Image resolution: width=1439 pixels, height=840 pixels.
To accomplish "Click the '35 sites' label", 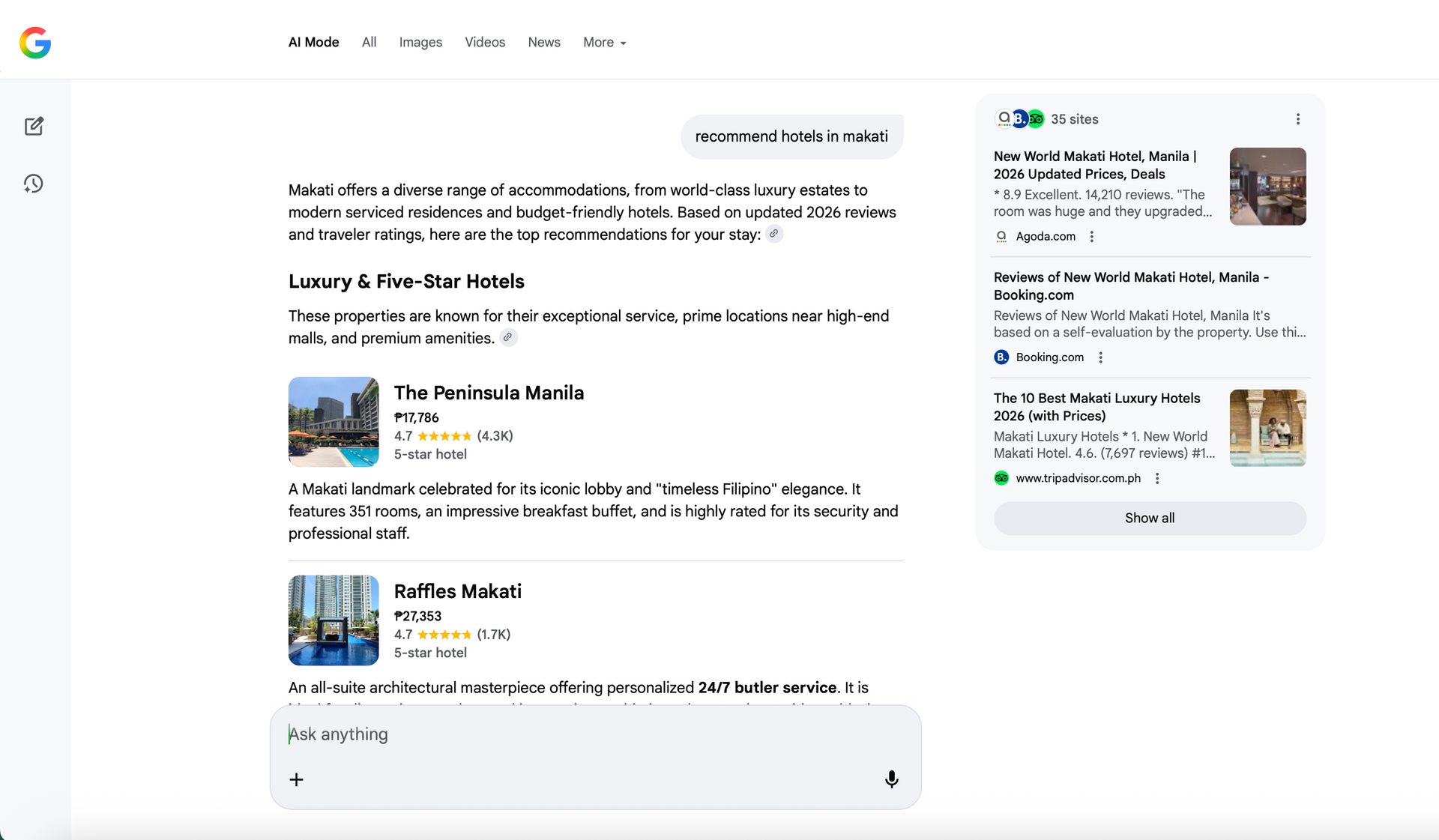I will 1074,119.
